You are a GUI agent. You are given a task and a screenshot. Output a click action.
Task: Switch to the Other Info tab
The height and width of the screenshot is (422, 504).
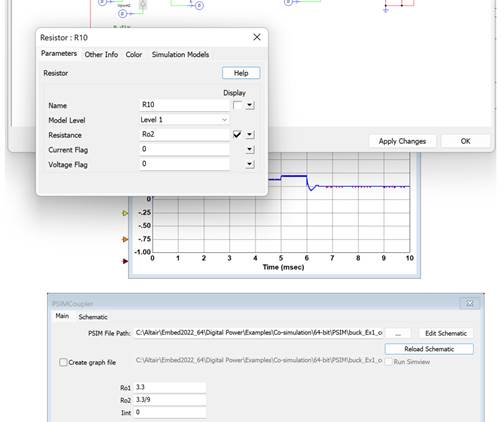click(x=101, y=54)
